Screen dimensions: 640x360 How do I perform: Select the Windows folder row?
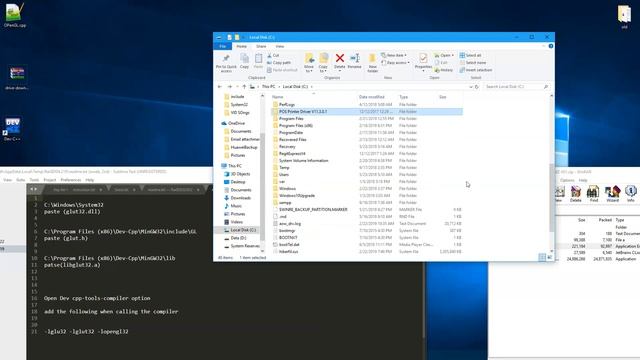pyautogui.click(x=367, y=189)
